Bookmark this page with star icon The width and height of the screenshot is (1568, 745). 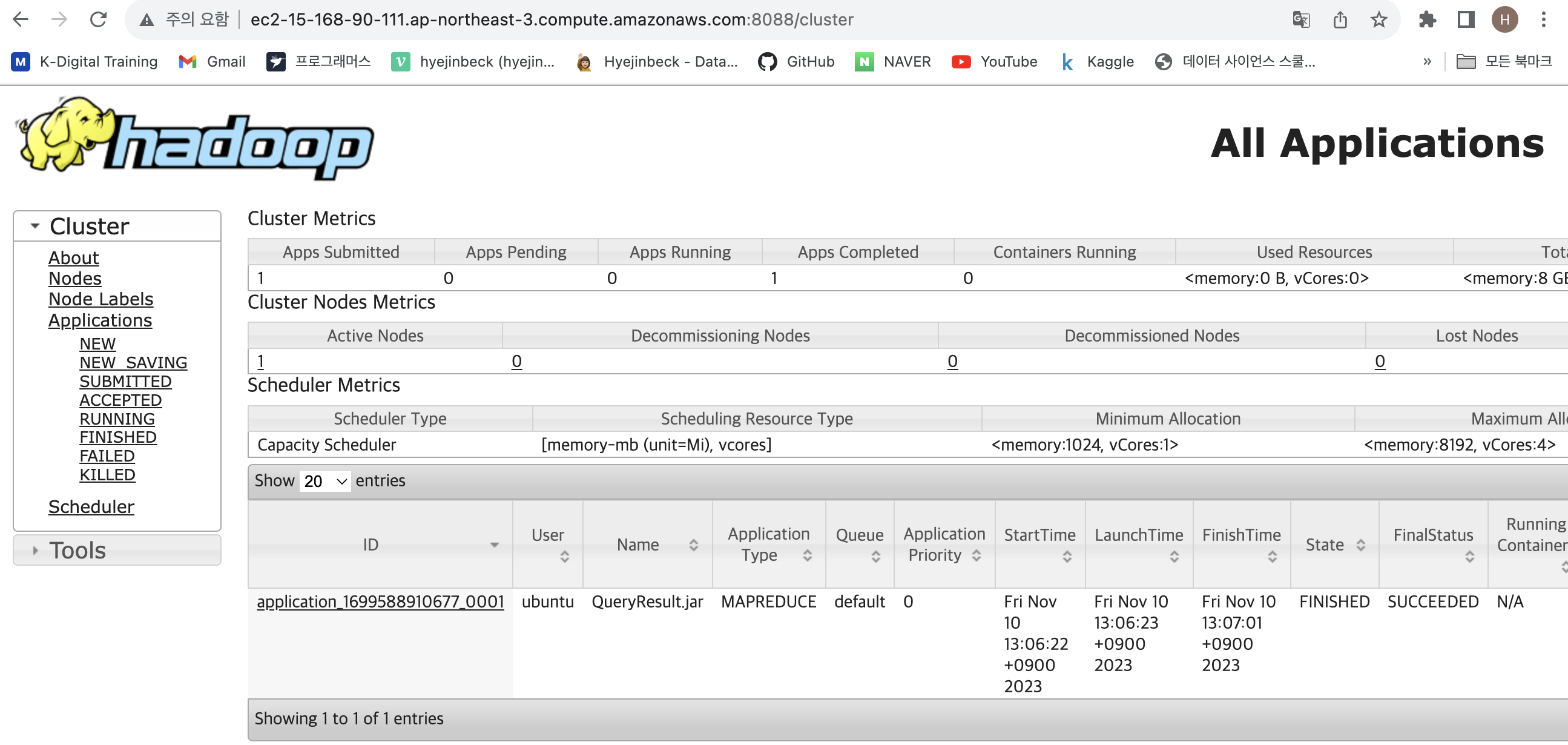pyautogui.click(x=1379, y=19)
